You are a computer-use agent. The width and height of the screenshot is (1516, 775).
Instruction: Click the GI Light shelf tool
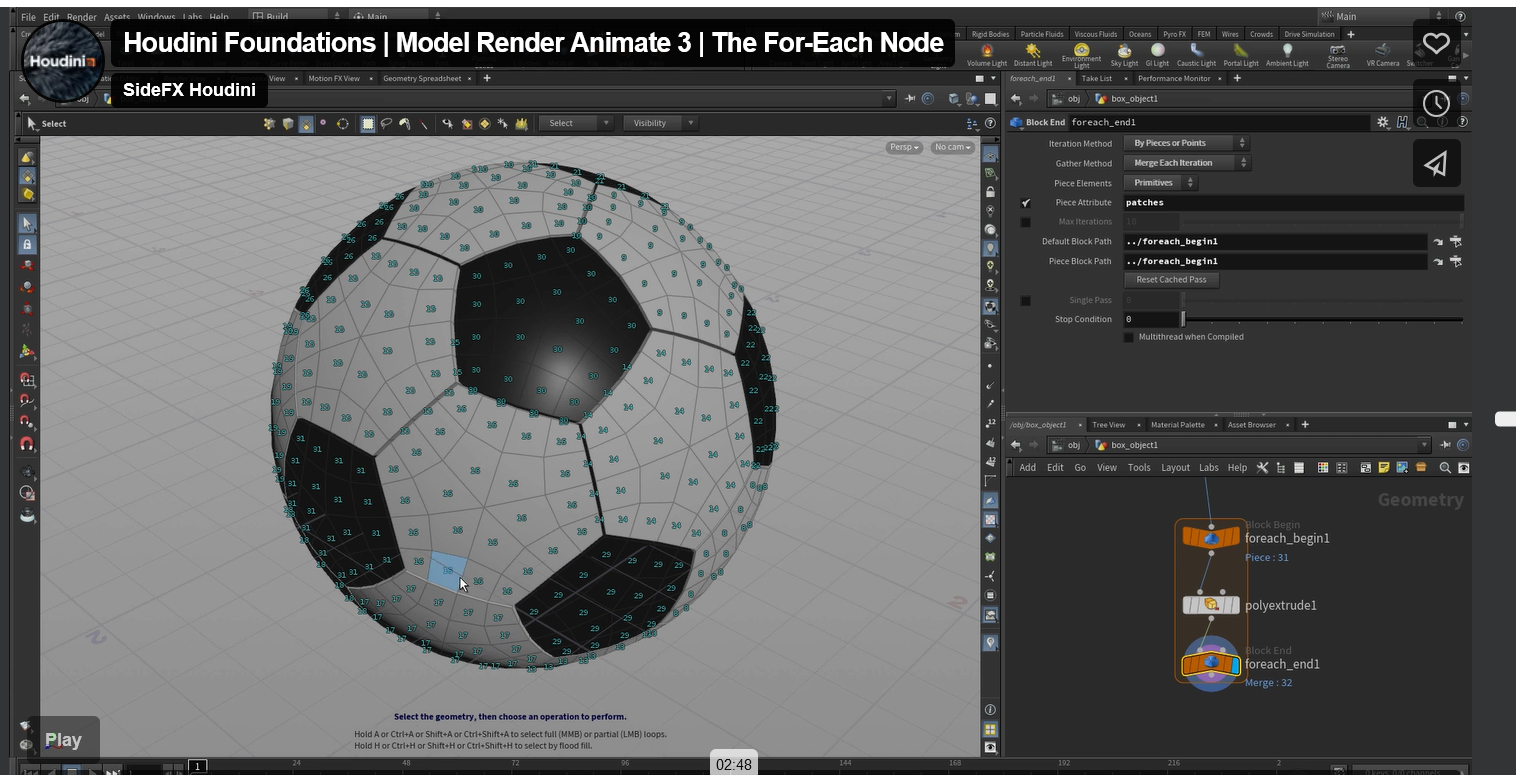[x=1157, y=55]
